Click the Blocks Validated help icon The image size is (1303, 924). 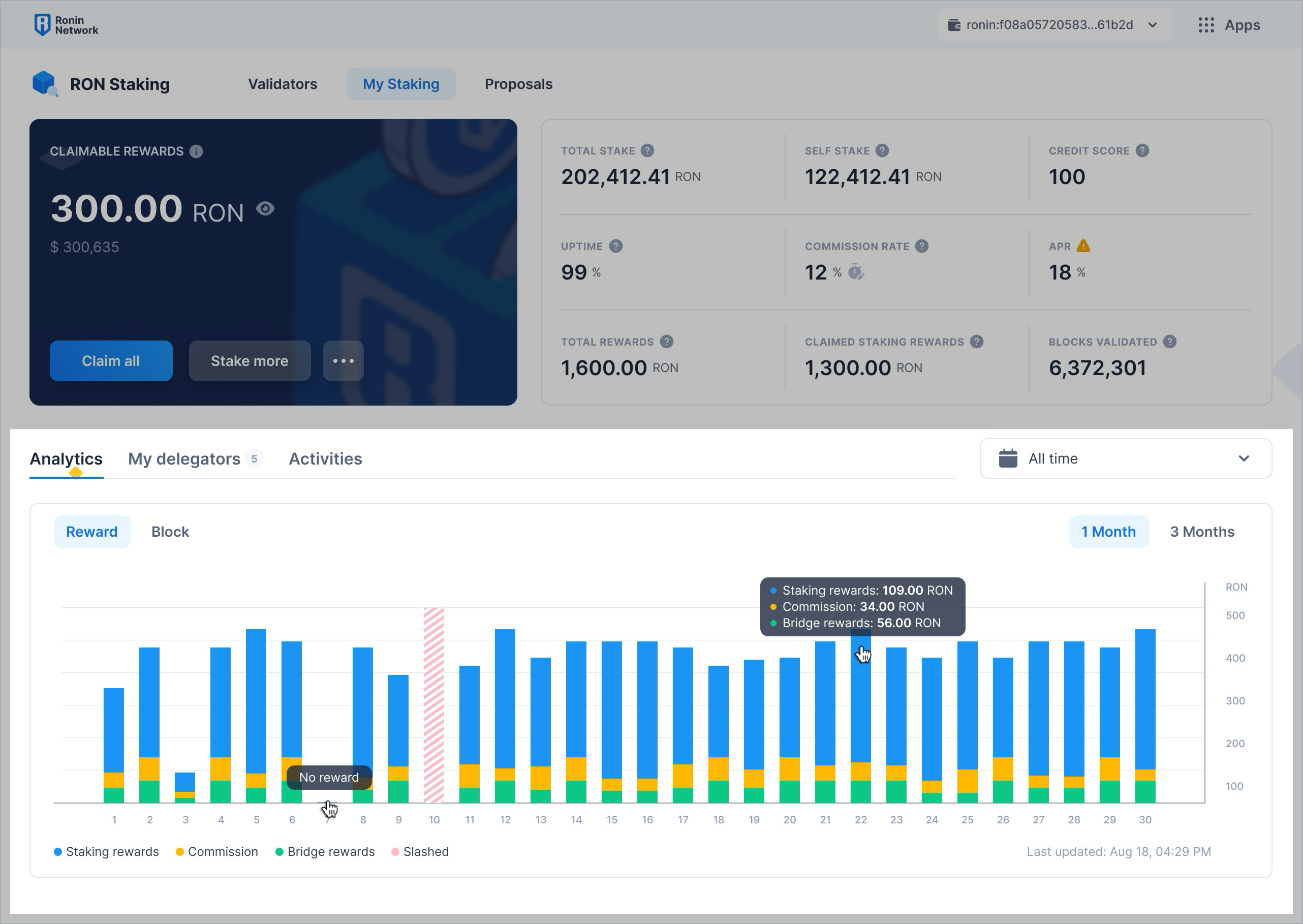[x=1169, y=342]
